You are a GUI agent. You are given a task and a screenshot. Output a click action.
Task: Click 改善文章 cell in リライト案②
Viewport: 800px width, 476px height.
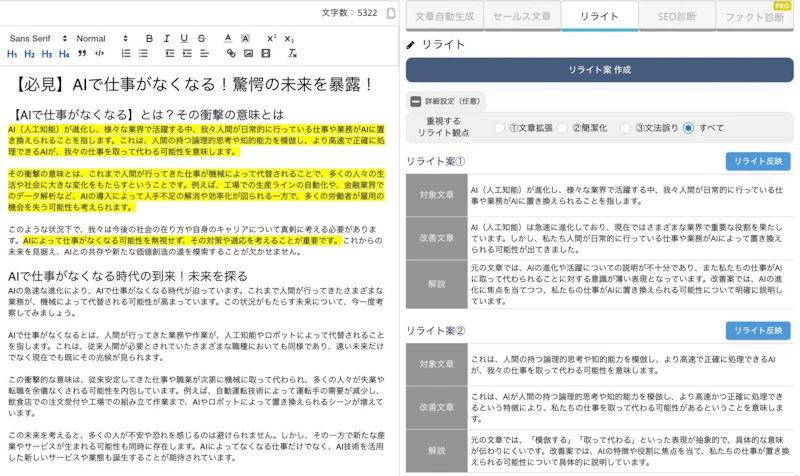pos(437,408)
